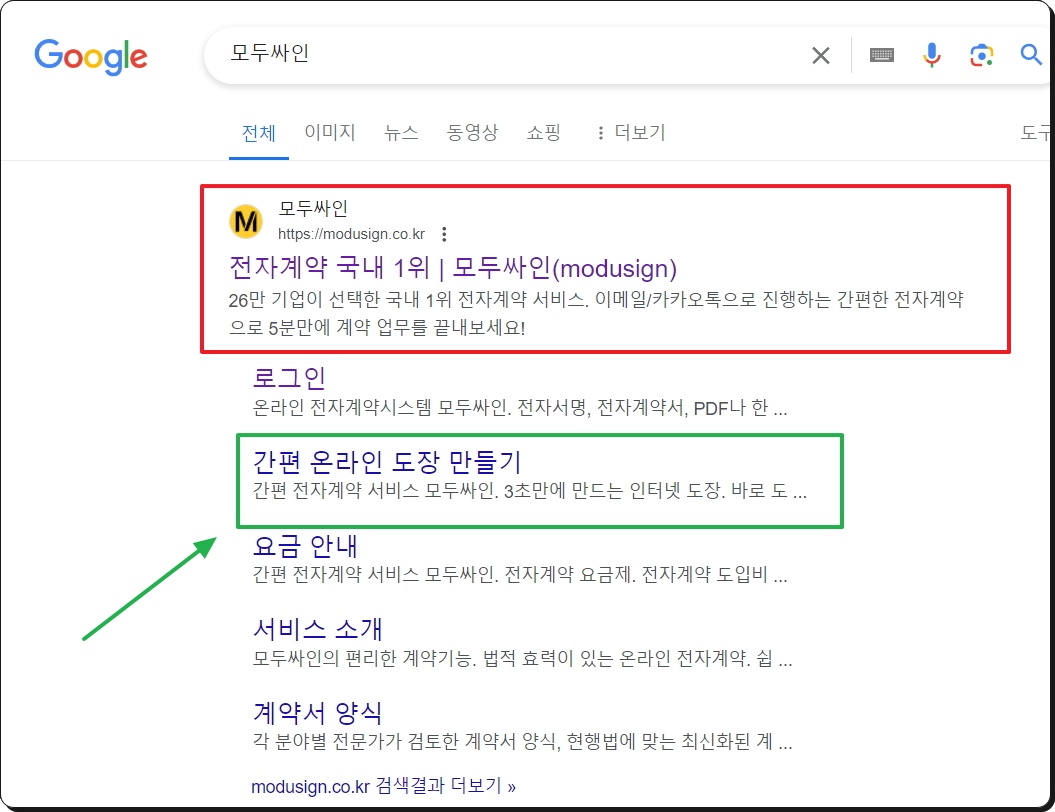Screen dimensions: 1055x812
Task: Switch to the 쇼핑 tab
Action: [544, 132]
